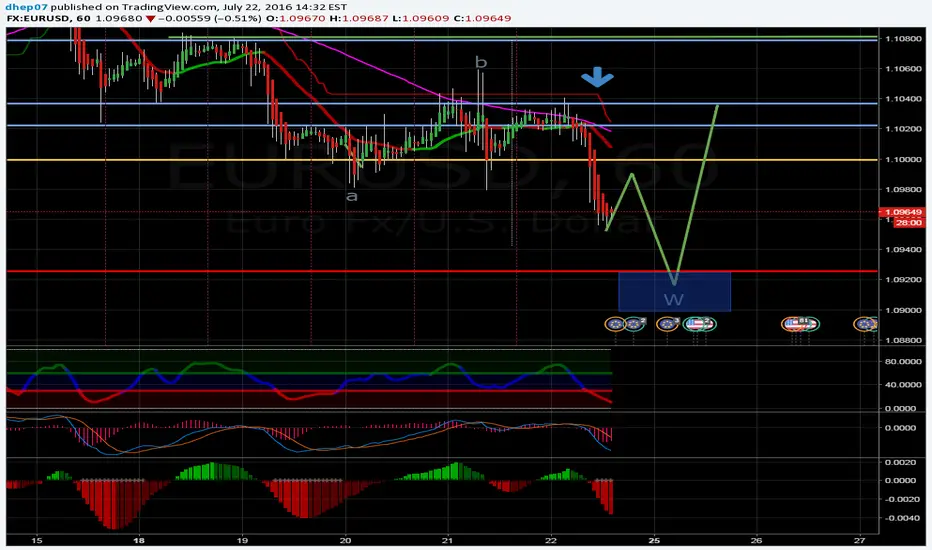932x550 pixels.
Task: Click the 80.0000 oscillator scale label
Action: [x=903, y=362]
